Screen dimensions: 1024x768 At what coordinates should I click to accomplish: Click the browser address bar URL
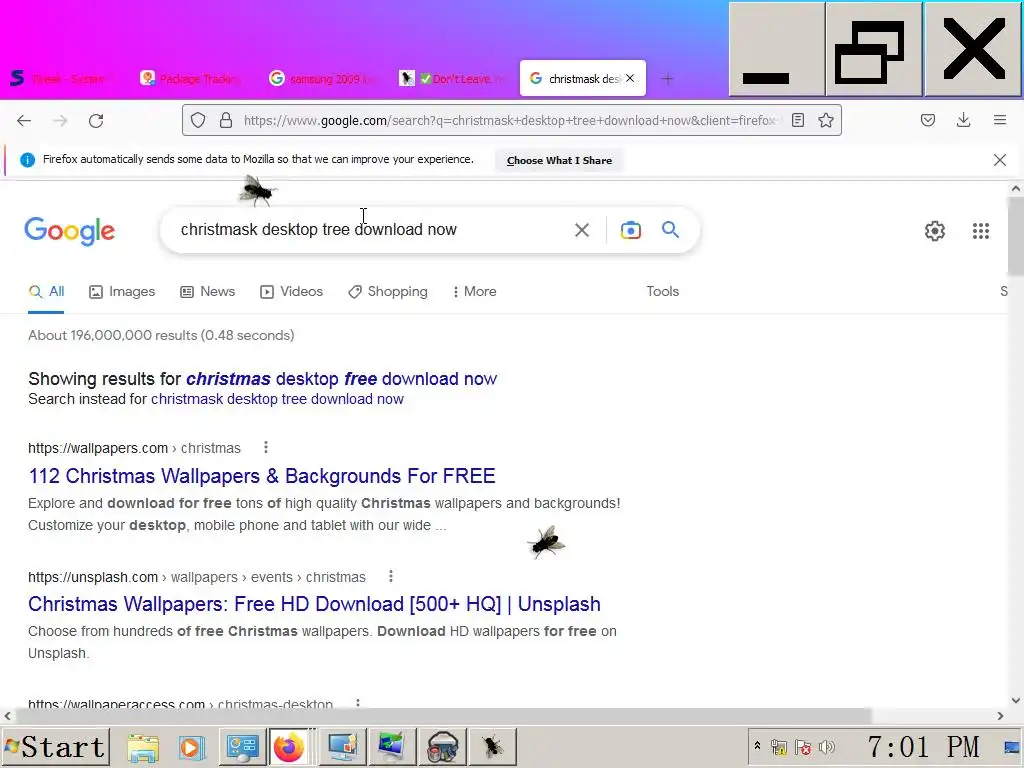tap(509, 120)
